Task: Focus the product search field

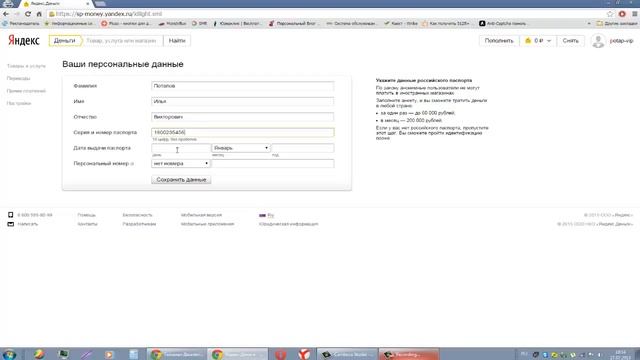Action: point(122,41)
